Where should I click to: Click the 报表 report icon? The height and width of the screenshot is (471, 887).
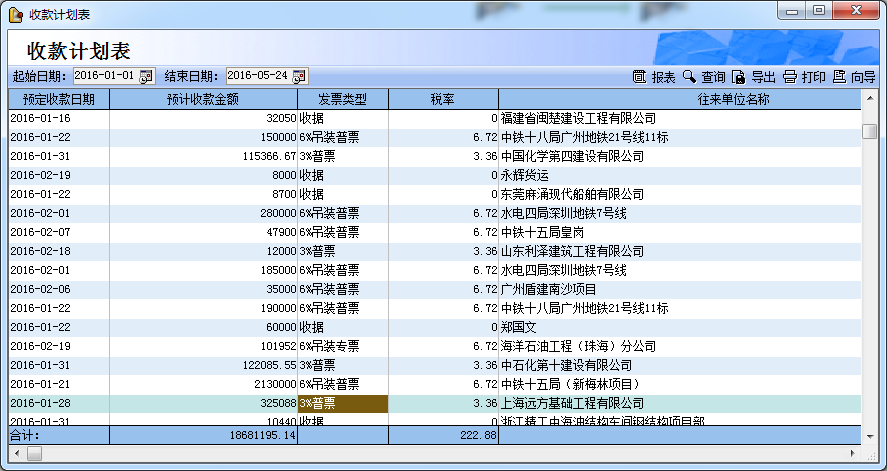pos(640,77)
